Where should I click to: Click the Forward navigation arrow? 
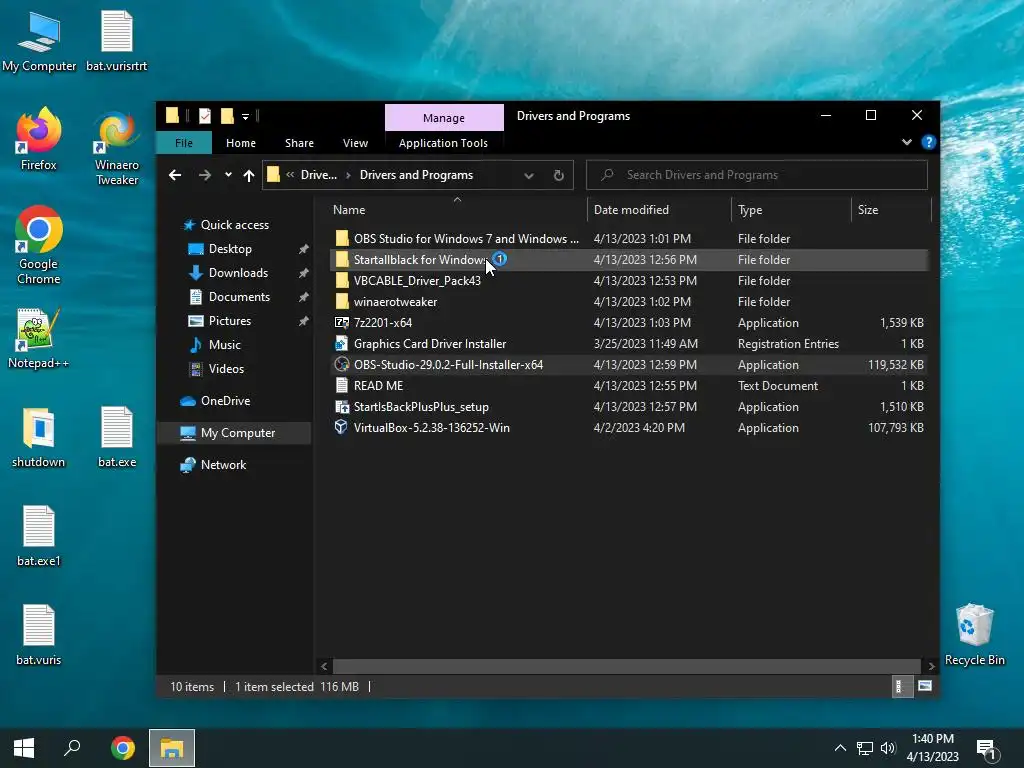tap(204, 175)
